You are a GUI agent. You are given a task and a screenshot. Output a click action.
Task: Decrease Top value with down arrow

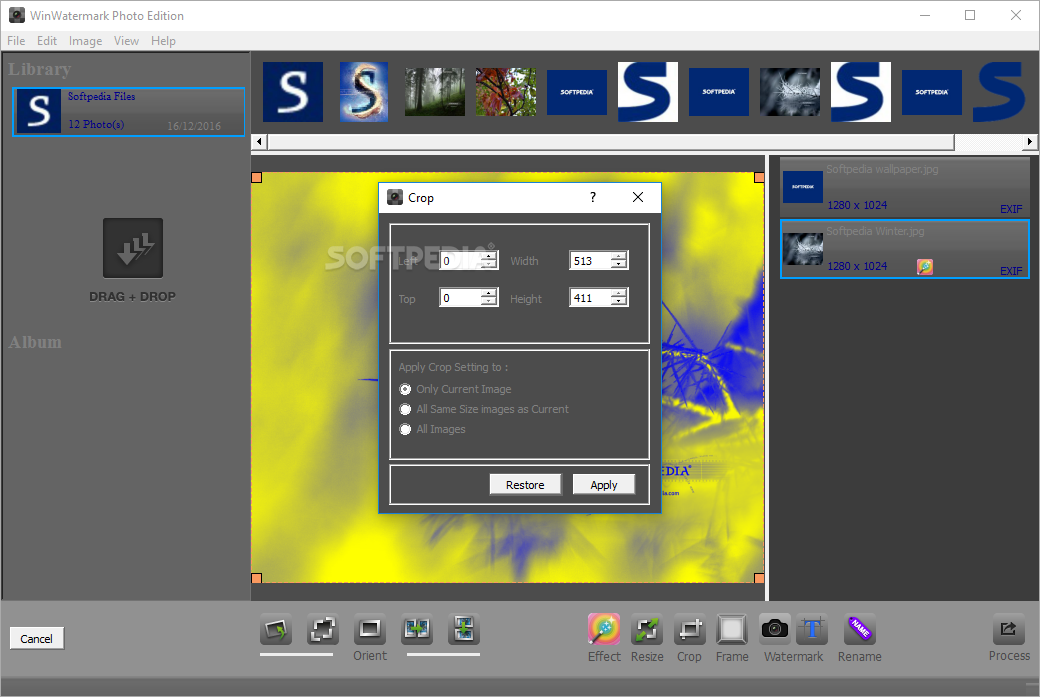[x=489, y=302]
